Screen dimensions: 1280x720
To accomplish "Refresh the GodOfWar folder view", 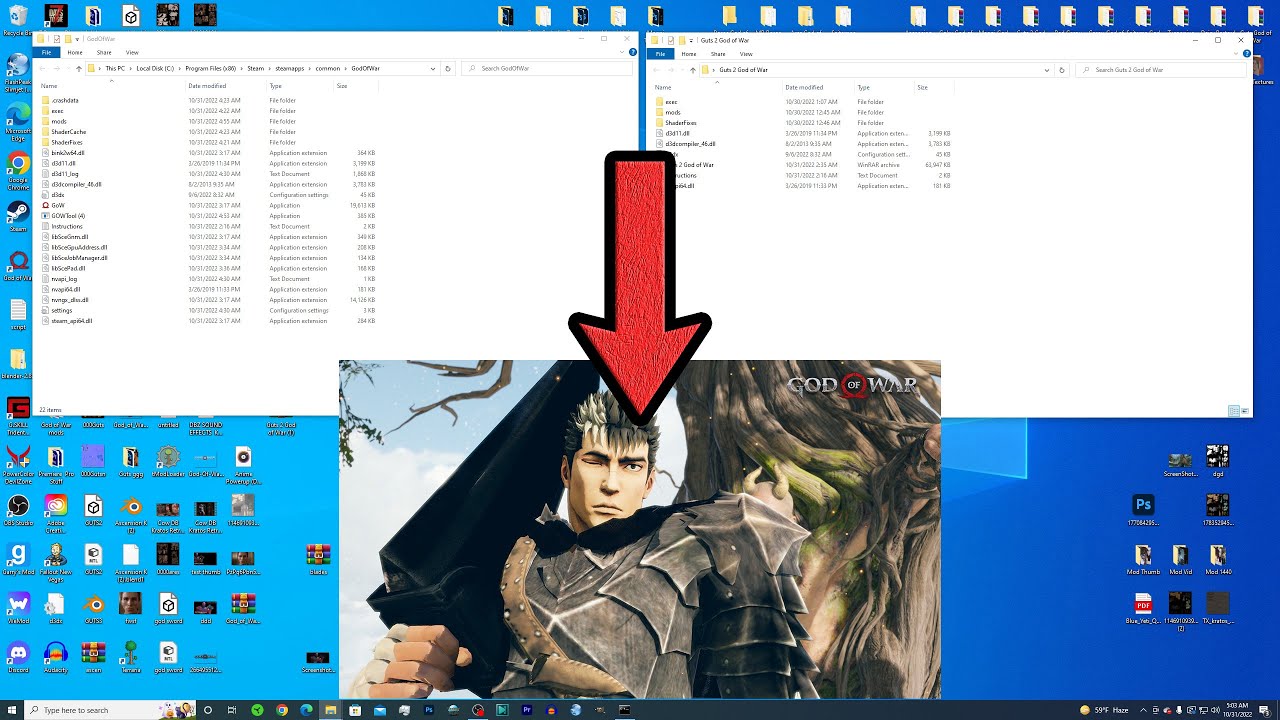I will (447, 68).
